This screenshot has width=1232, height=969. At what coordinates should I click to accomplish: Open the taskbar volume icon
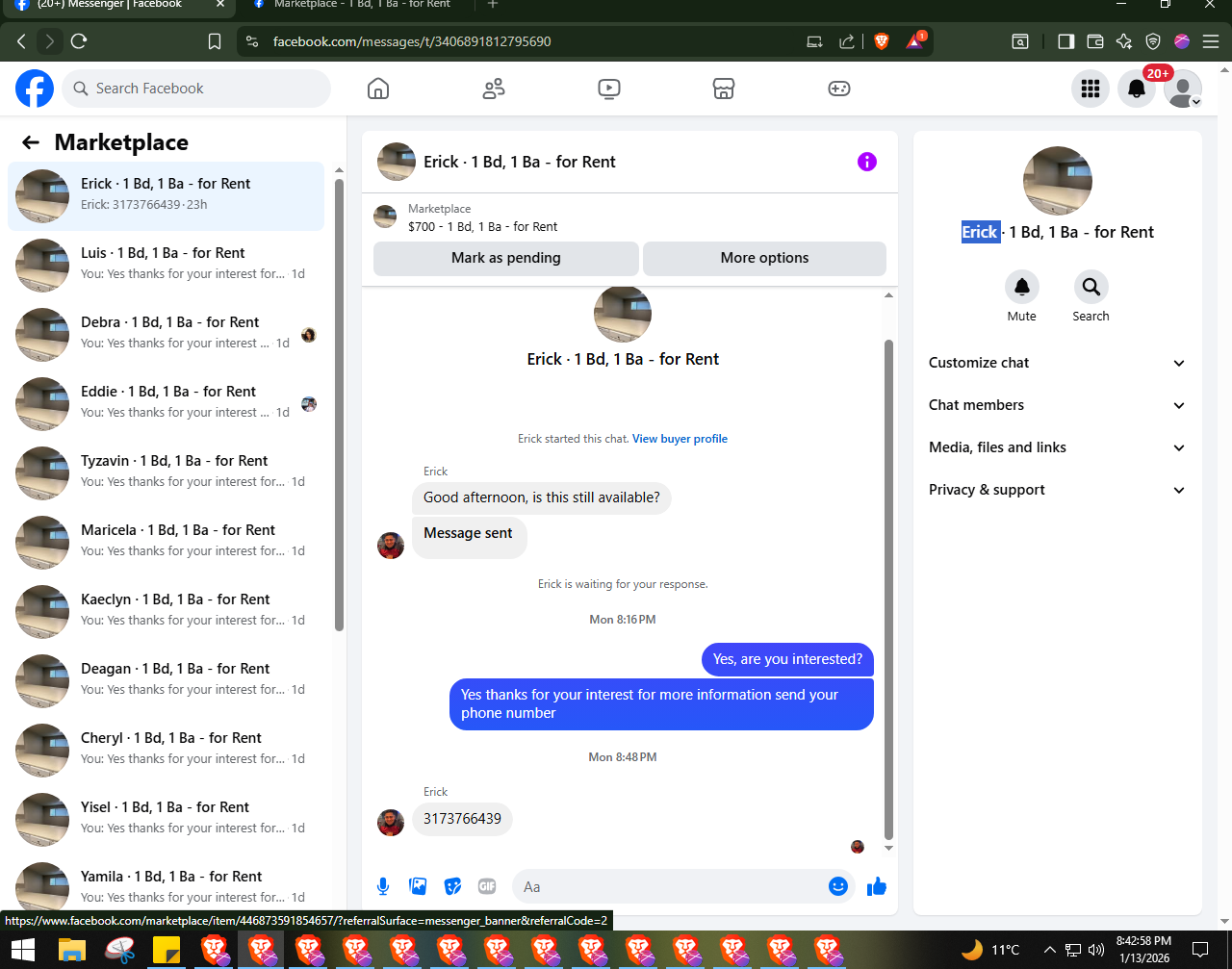click(x=1095, y=950)
